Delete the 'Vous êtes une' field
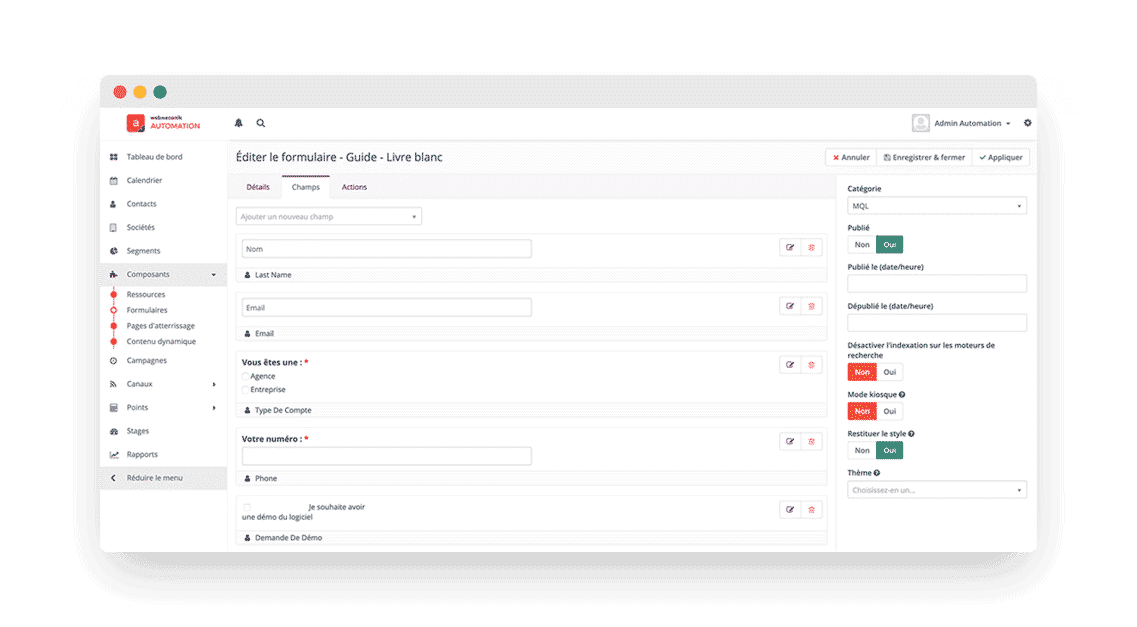This screenshot has width=1137, height=627. click(811, 365)
